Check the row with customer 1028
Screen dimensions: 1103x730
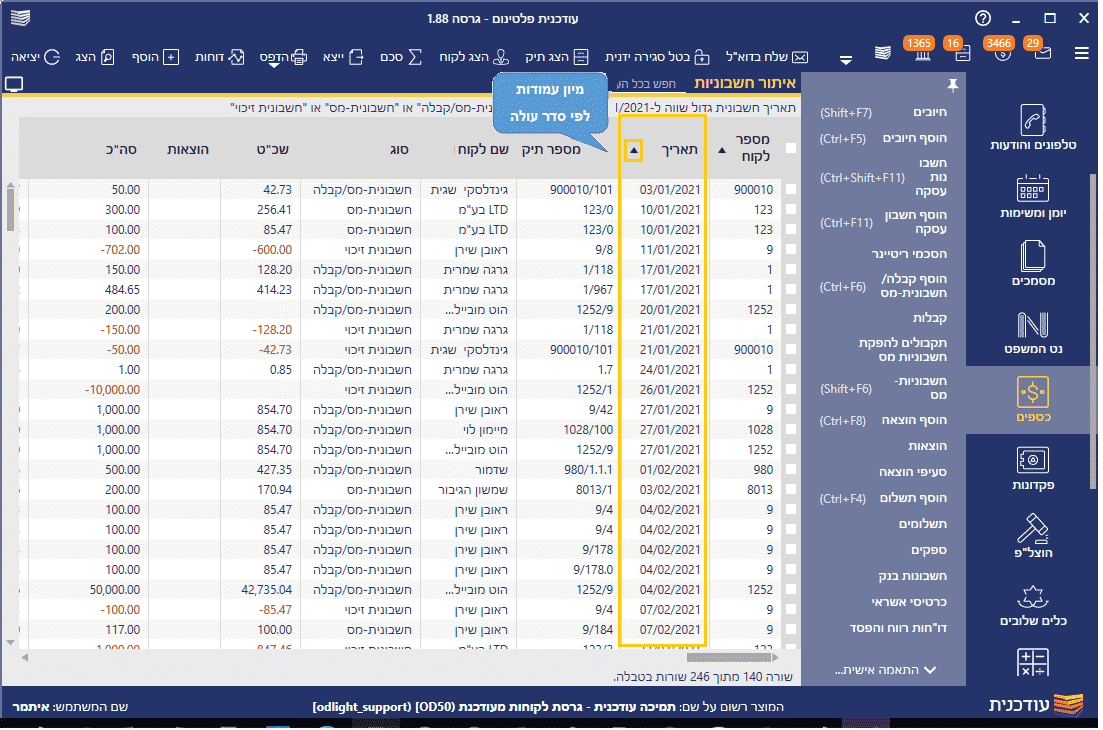791,429
